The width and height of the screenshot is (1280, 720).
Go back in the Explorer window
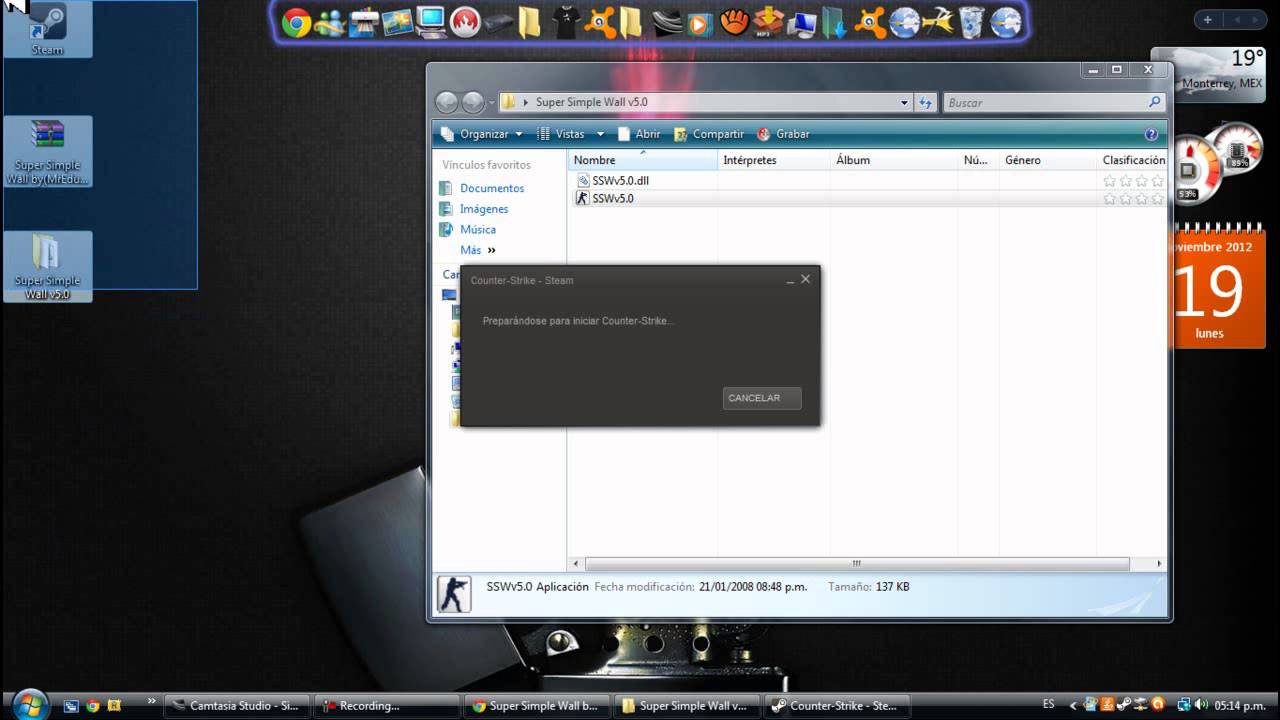click(447, 102)
